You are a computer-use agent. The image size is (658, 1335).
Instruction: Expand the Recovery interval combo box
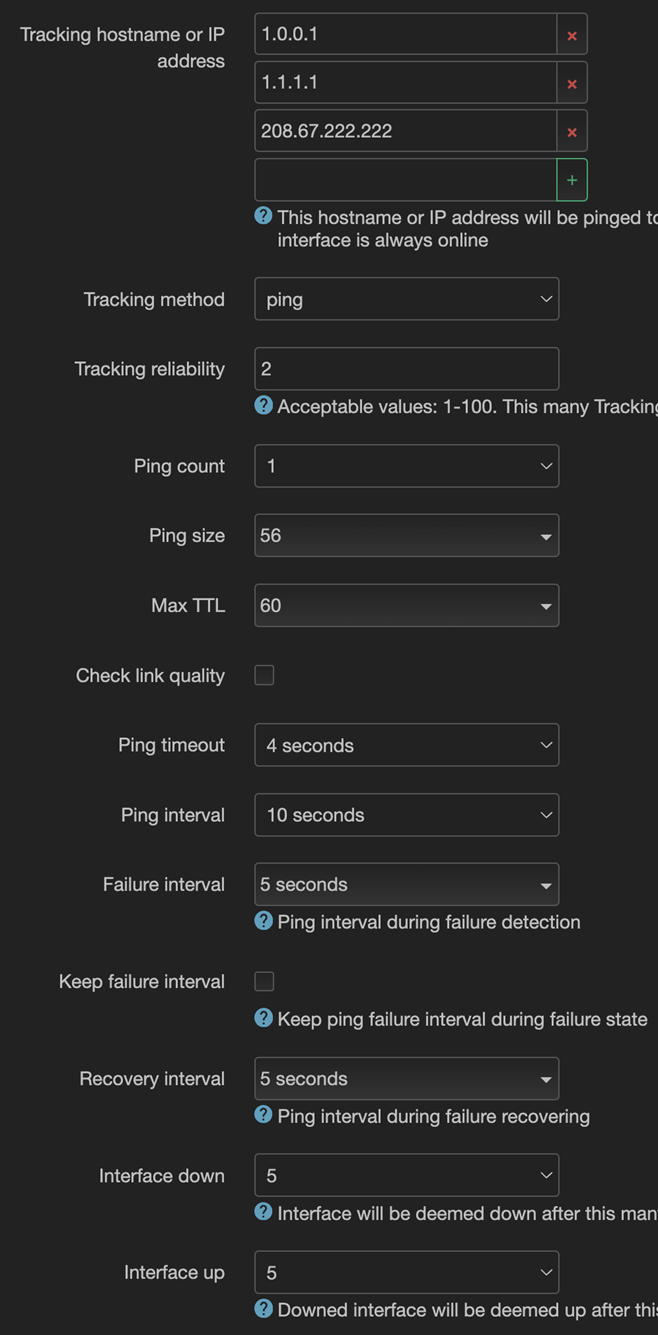point(406,1078)
